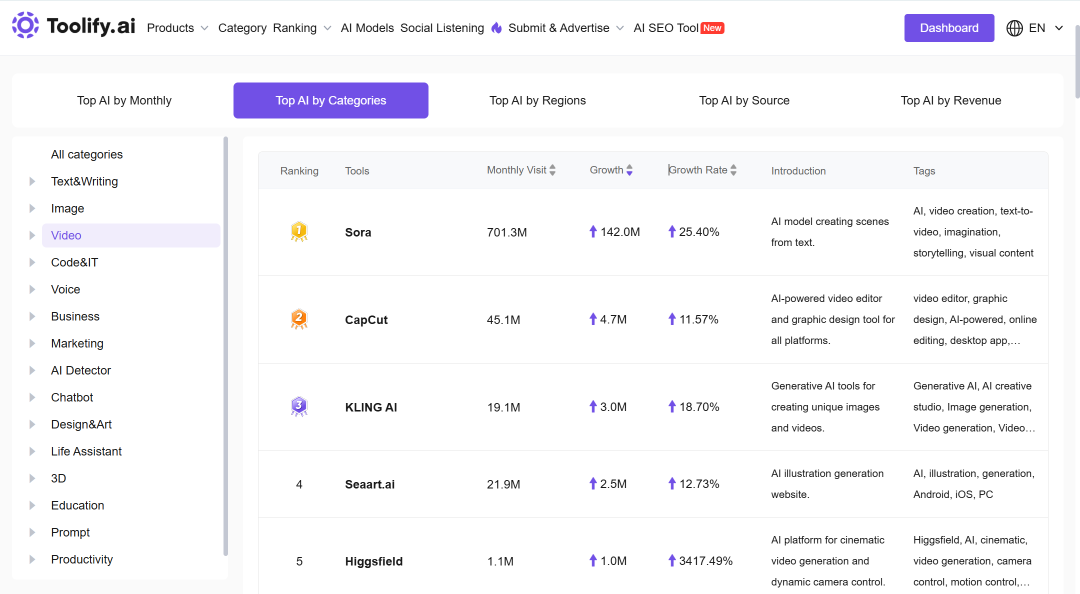Select the Video category label
1080x594 pixels.
point(66,235)
